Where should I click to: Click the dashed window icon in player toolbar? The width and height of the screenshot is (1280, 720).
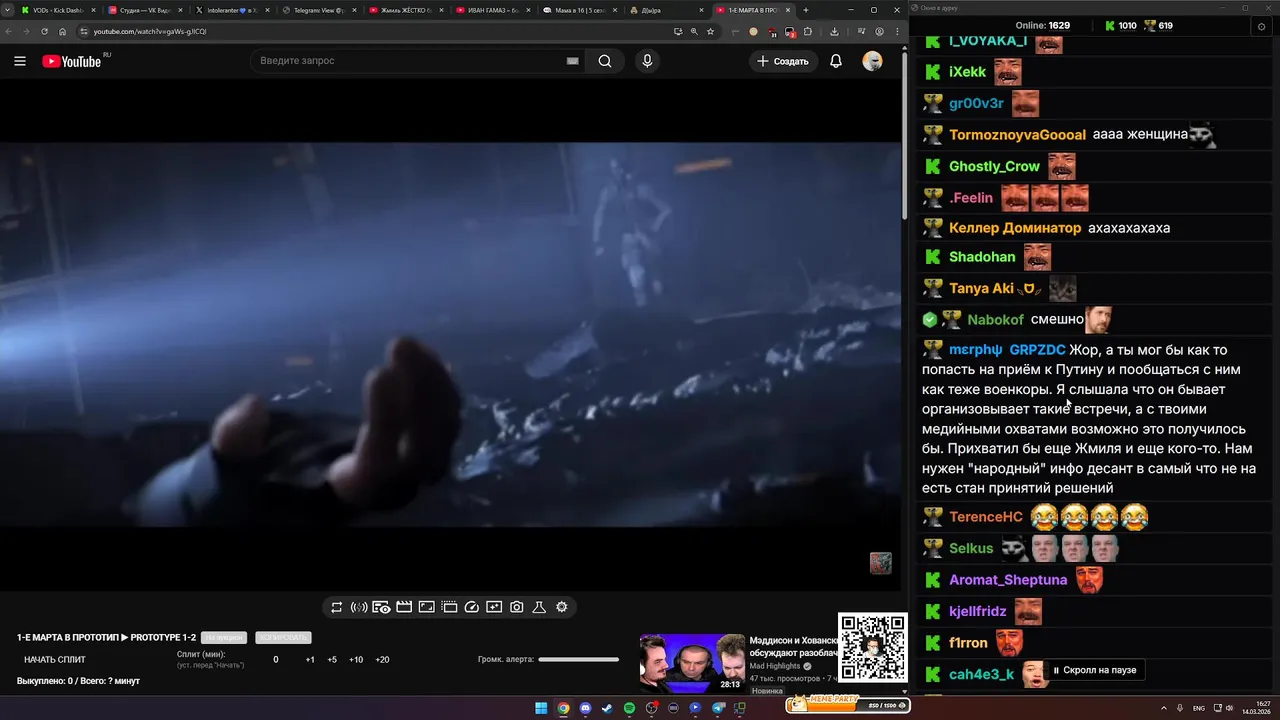point(449,607)
